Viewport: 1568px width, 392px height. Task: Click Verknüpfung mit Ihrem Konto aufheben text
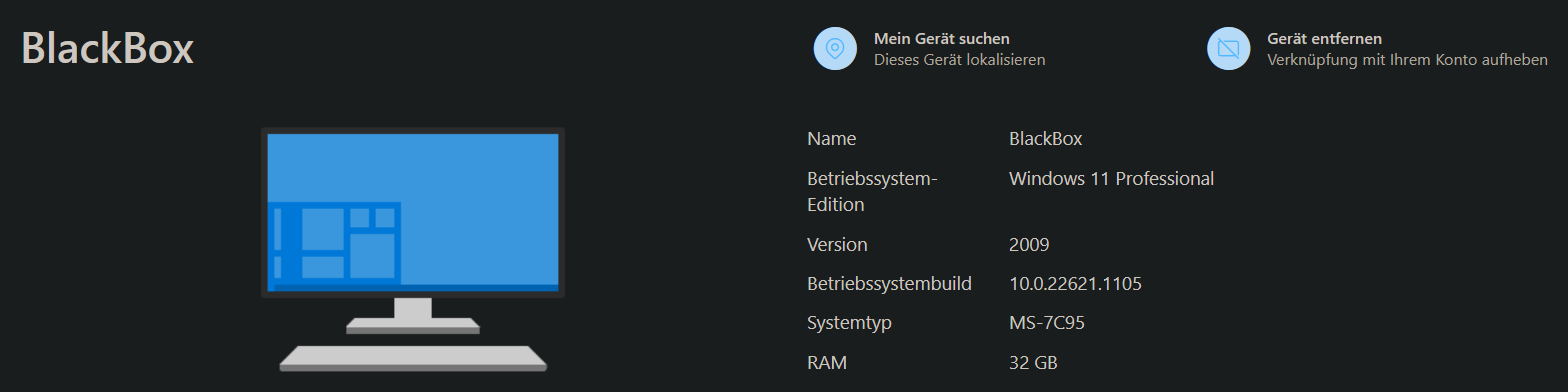pyautogui.click(x=1407, y=60)
